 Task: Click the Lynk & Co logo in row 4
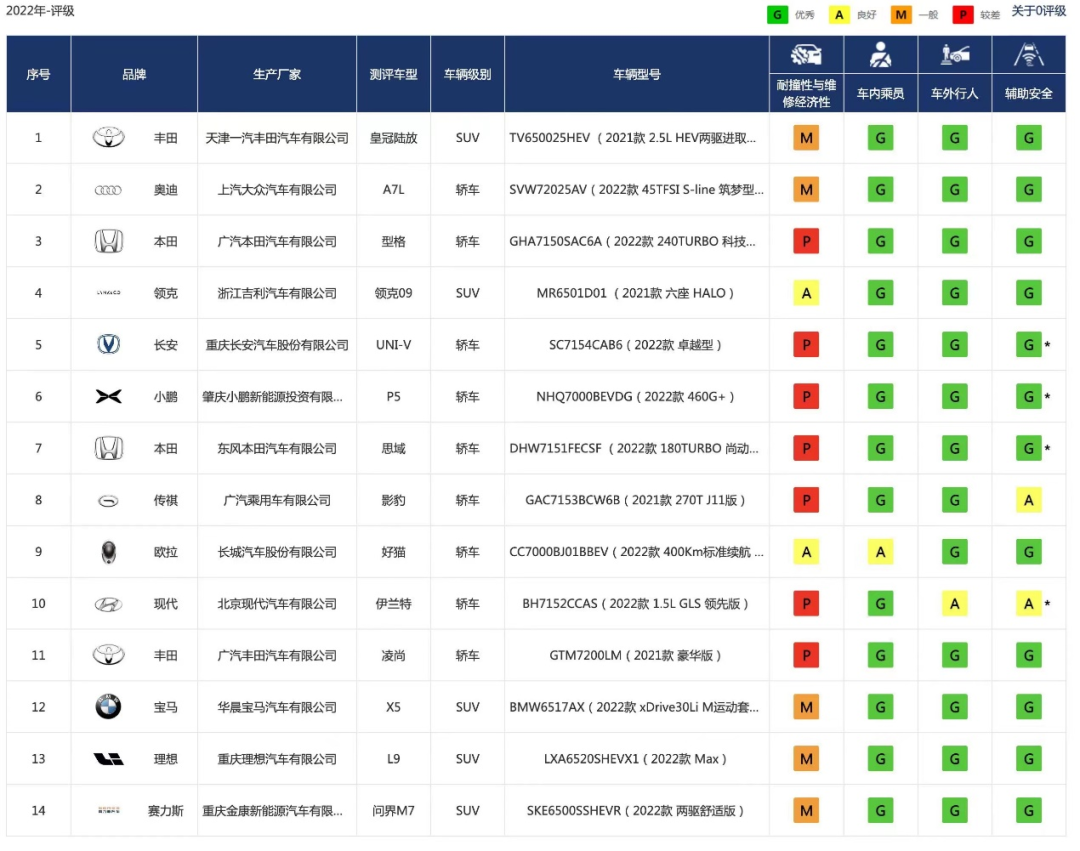coord(108,293)
